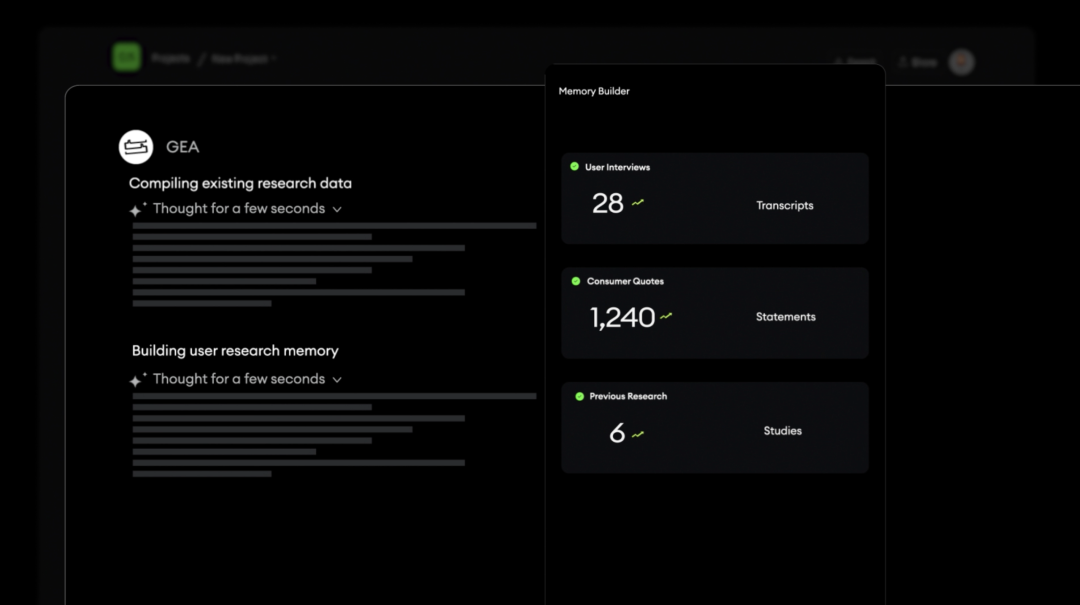Click the green status dot for User Interviews
Viewport: 1080px width, 605px height.
point(574,167)
